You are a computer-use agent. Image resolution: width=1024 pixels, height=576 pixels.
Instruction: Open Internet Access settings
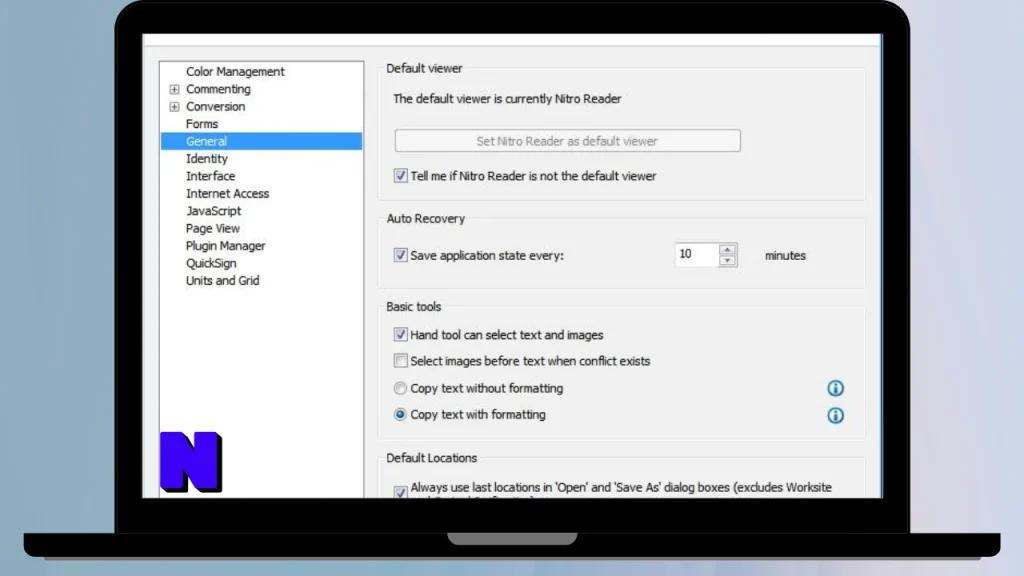click(x=227, y=193)
